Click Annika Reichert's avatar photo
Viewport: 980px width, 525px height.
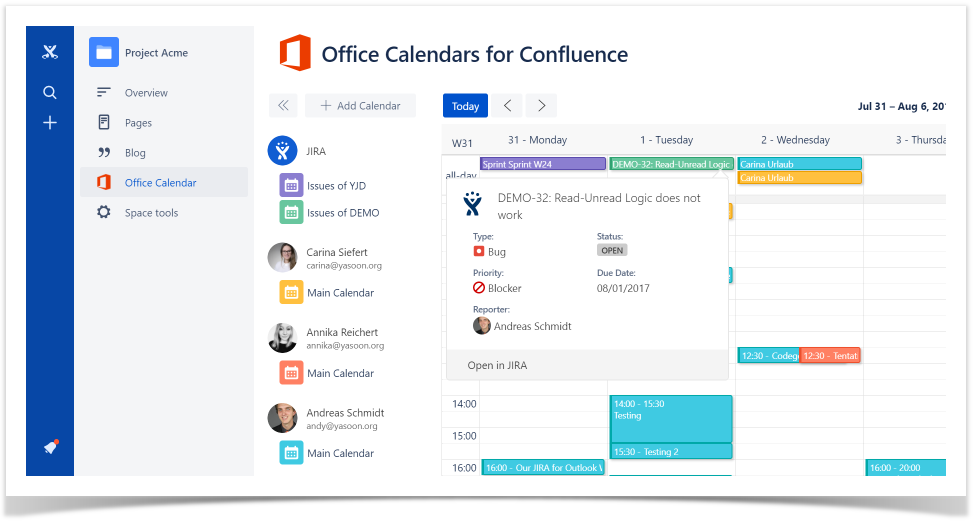[282, 338]
